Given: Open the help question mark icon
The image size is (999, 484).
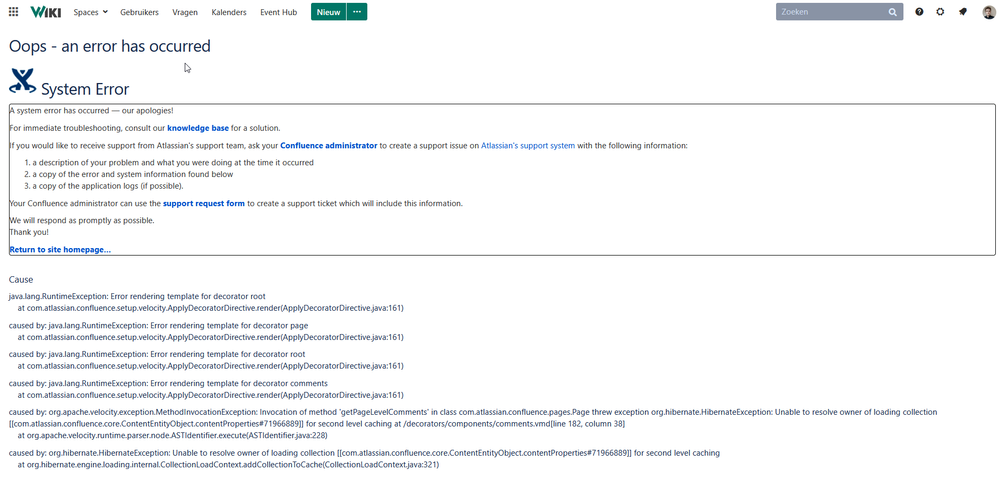Looking at the screenshot, I should (x=920, y=12).
